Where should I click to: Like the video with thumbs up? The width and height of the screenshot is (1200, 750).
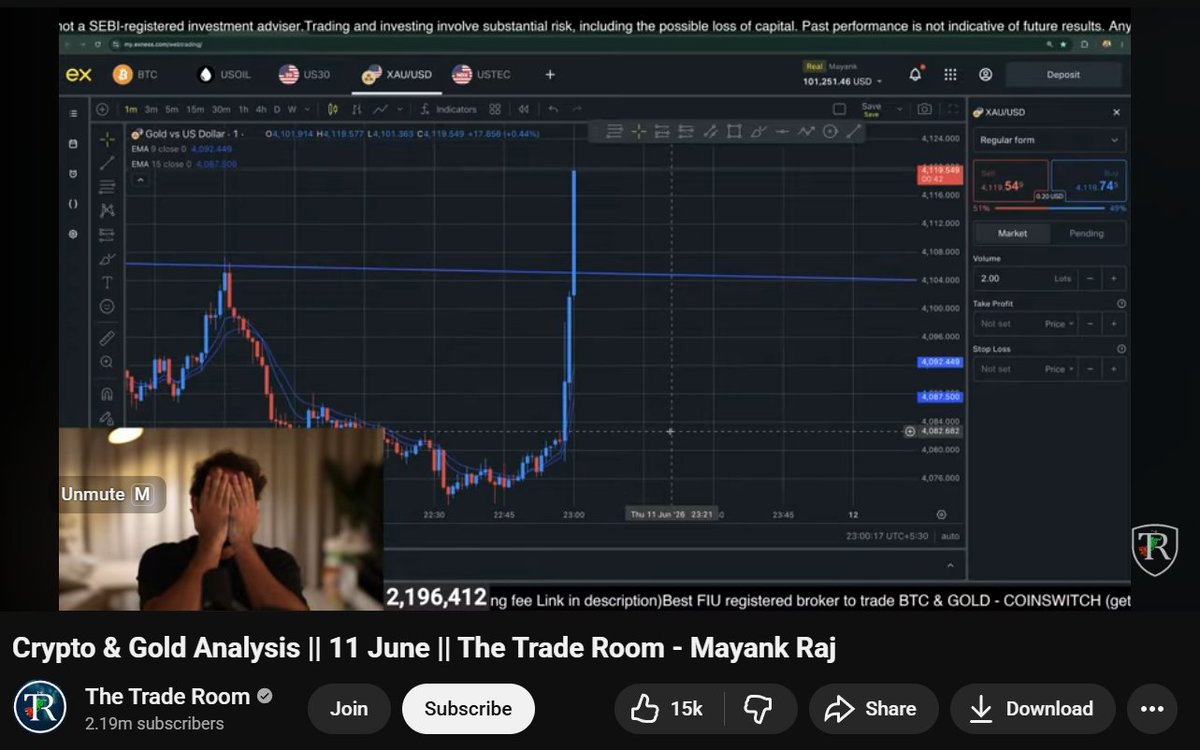tap(666, 708)
